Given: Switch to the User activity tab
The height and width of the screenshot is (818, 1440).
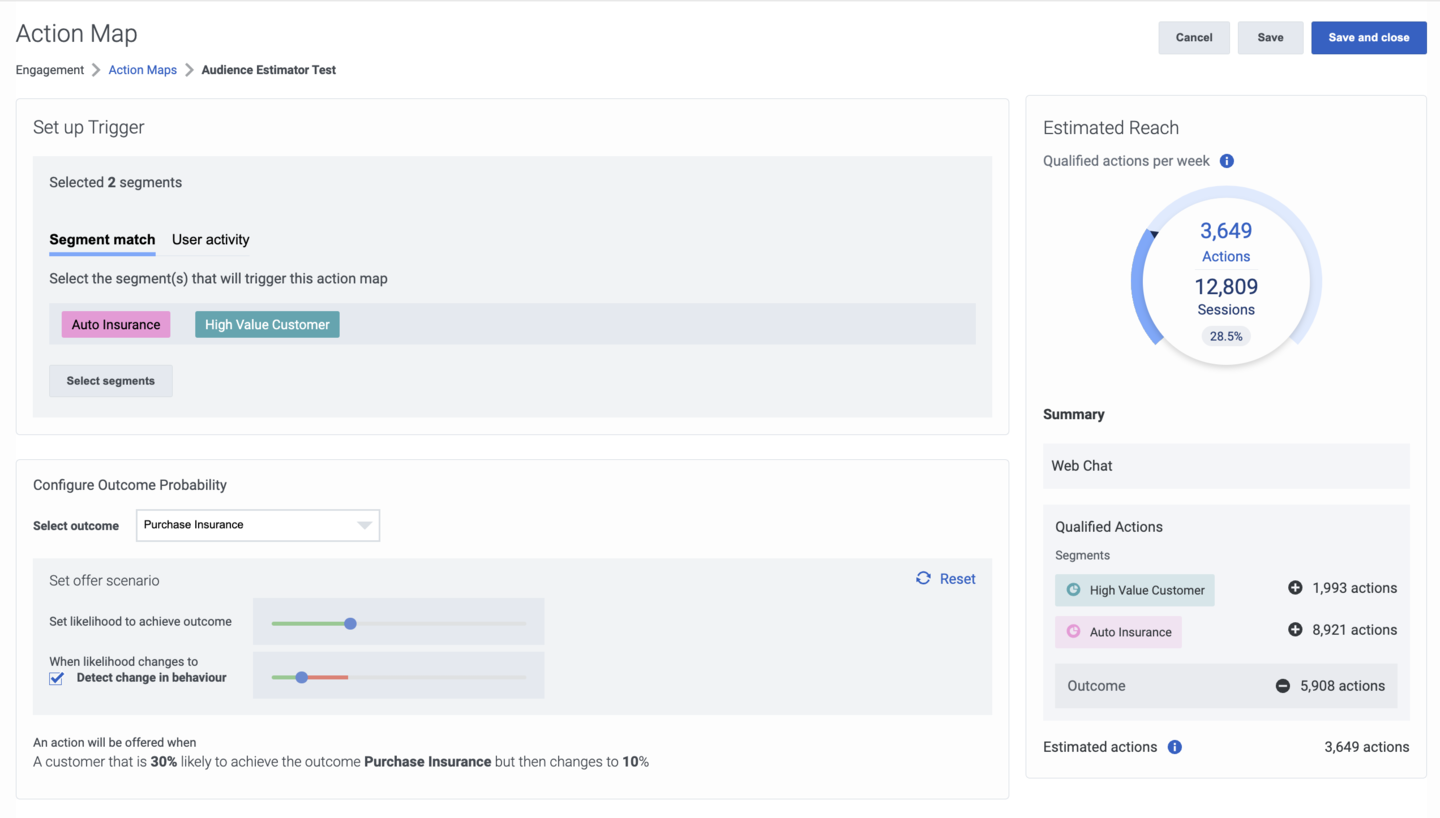Looking at the screenshot, I should click(211, 240).
